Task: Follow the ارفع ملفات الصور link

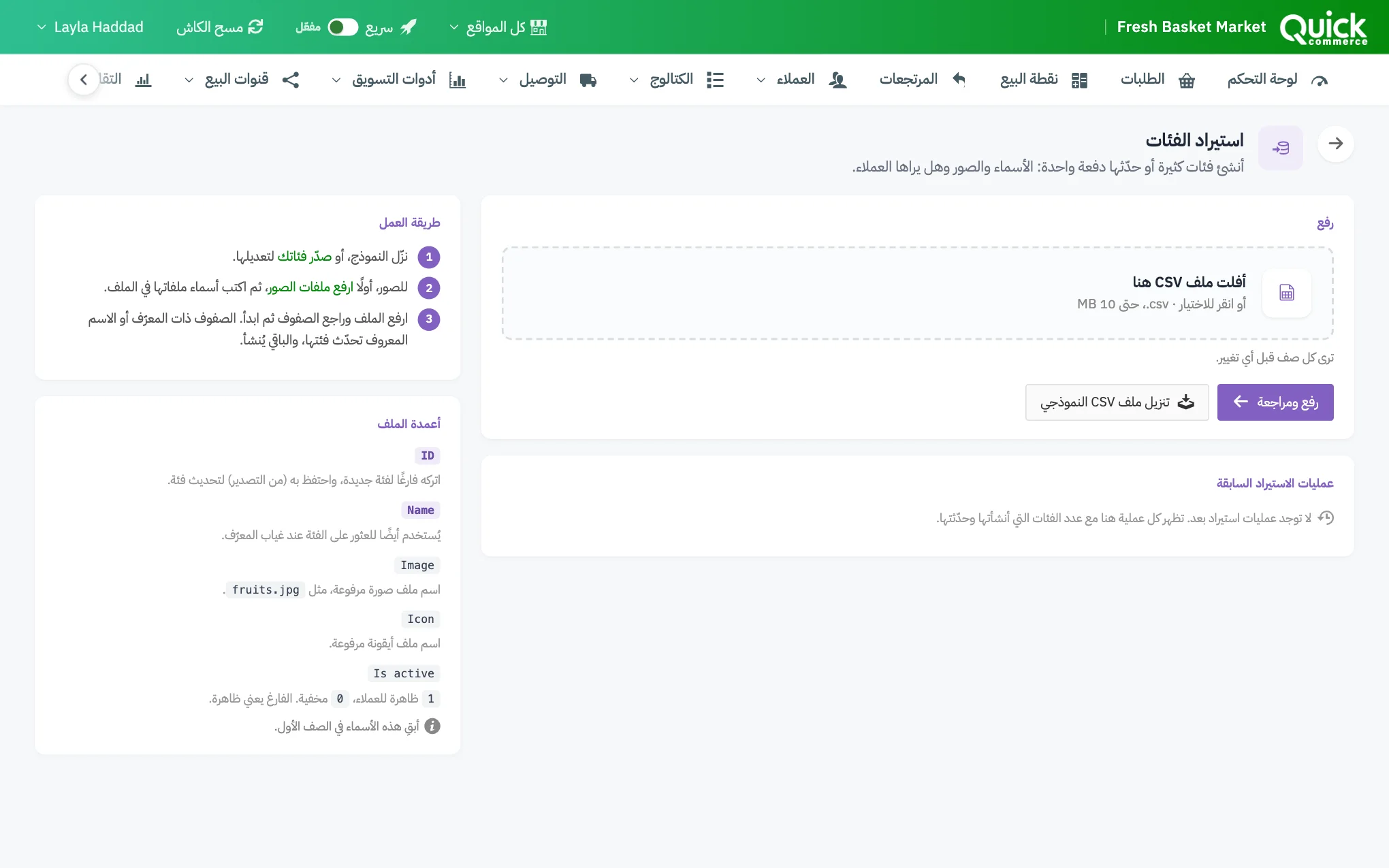Action: click(x=310, y=287)
